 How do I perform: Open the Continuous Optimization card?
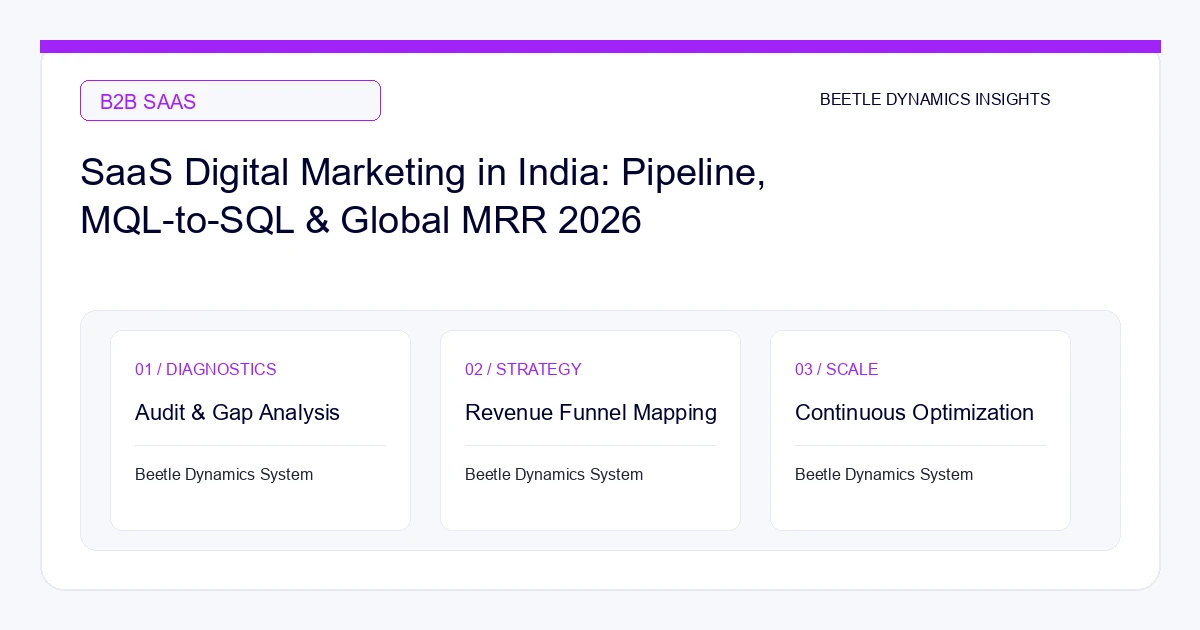pos(920,430)
